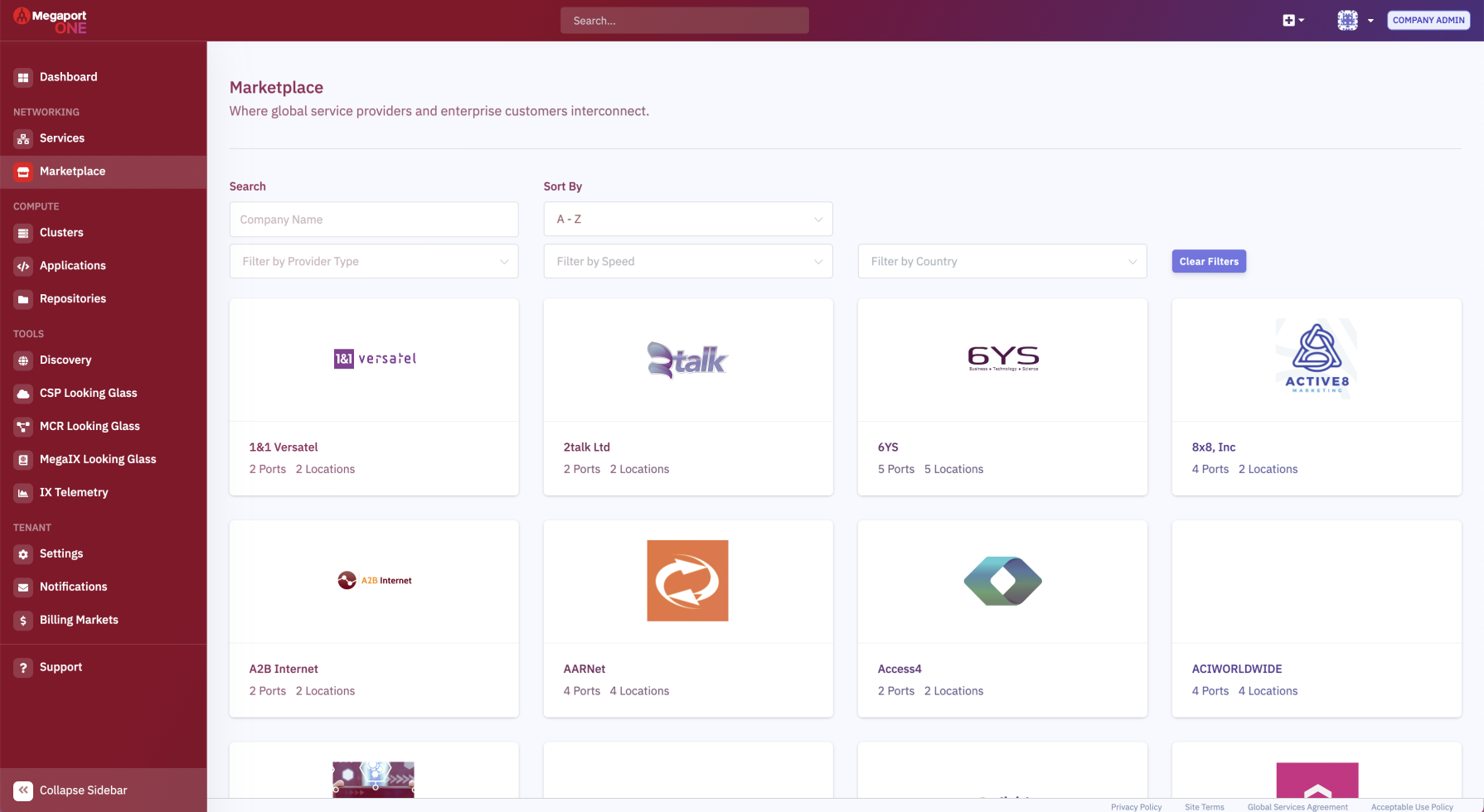Image resolution: width=1484 pixels, height=812 pixels.
Task: Click the MegaIX Looking Glass icon
Action: (23, 460)
